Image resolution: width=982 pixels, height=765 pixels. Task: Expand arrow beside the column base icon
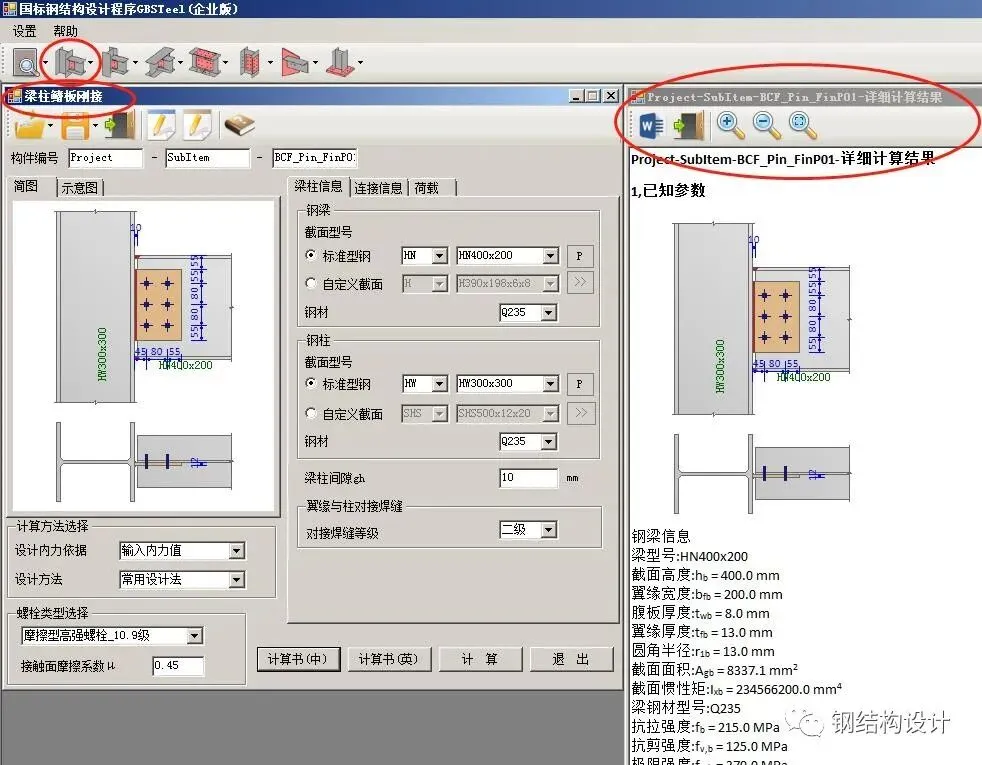point(361,63)
